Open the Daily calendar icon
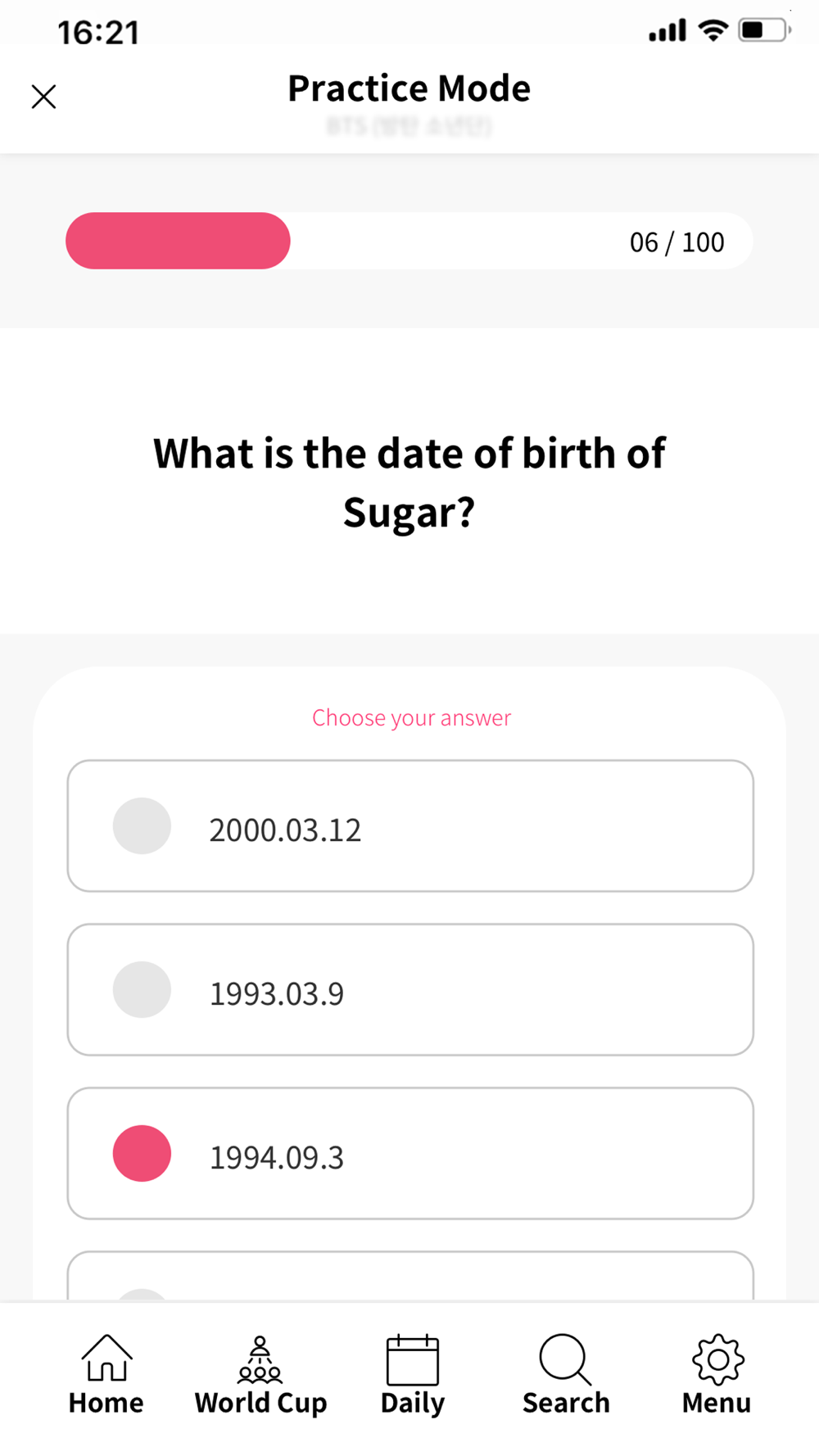The height and width of the screenshot is (1456, 819). [x=413, y=1359]
